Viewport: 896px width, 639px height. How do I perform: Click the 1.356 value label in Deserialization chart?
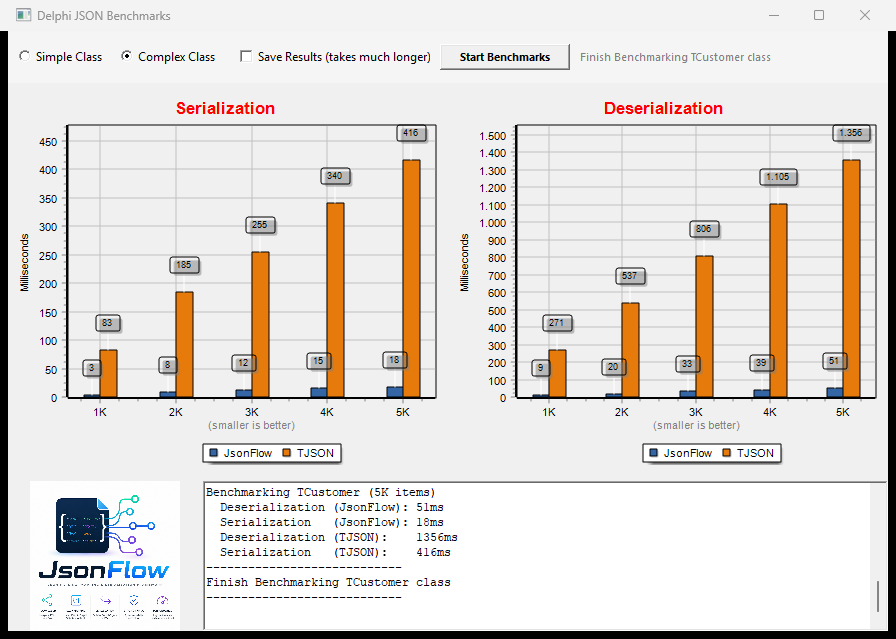click(850, 133)
